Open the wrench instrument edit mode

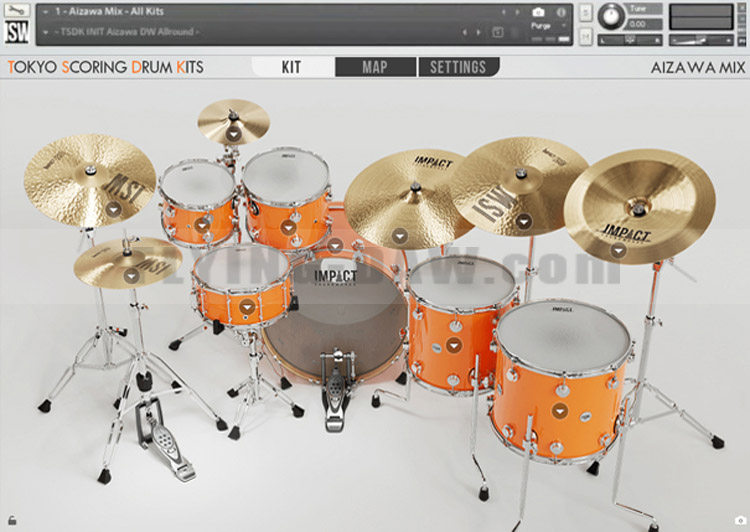click(17, 10)
